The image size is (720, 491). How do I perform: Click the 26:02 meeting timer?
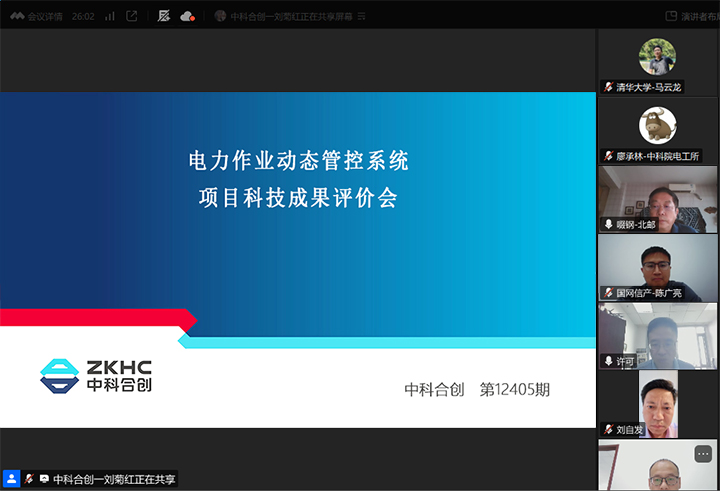83,17
